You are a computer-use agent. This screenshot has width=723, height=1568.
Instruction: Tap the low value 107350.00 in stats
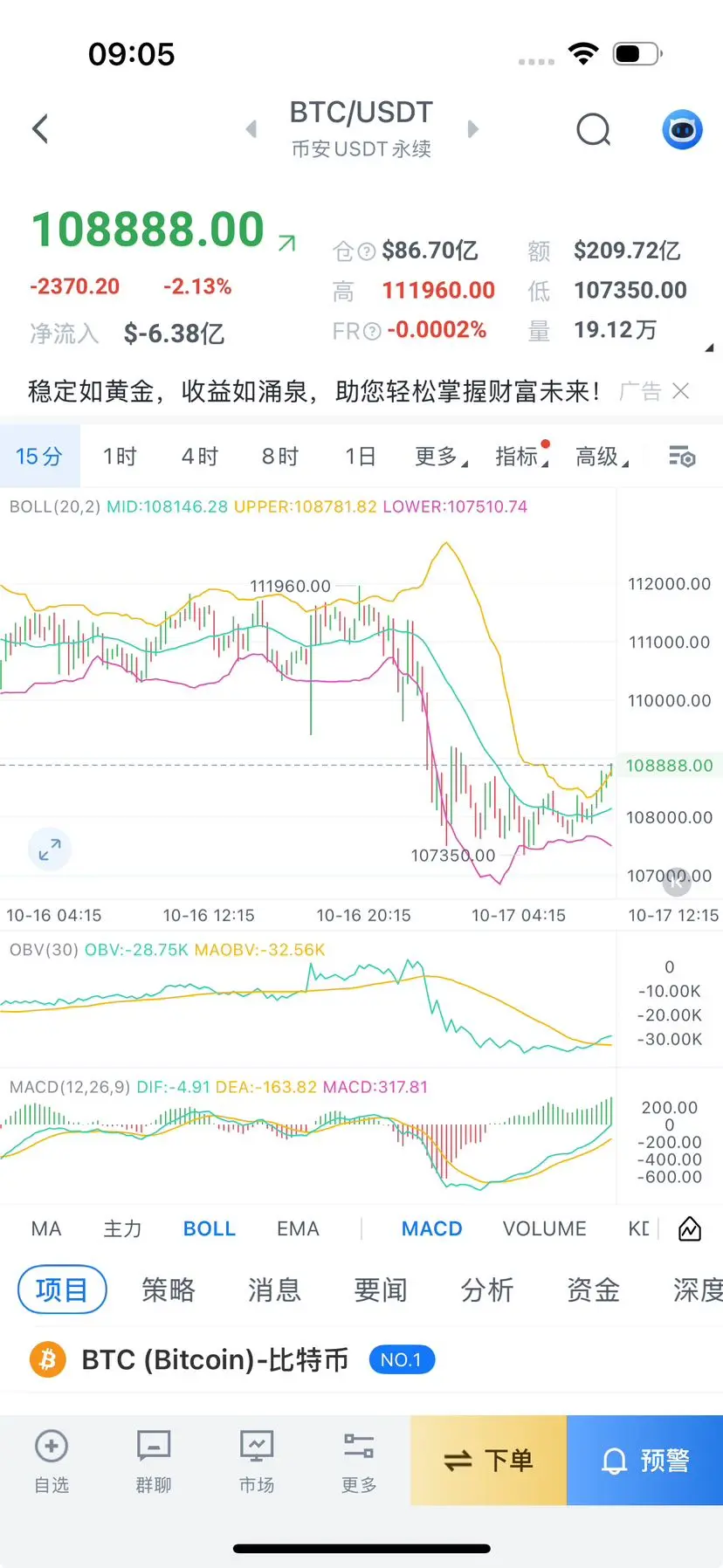(x=630, y=291)
